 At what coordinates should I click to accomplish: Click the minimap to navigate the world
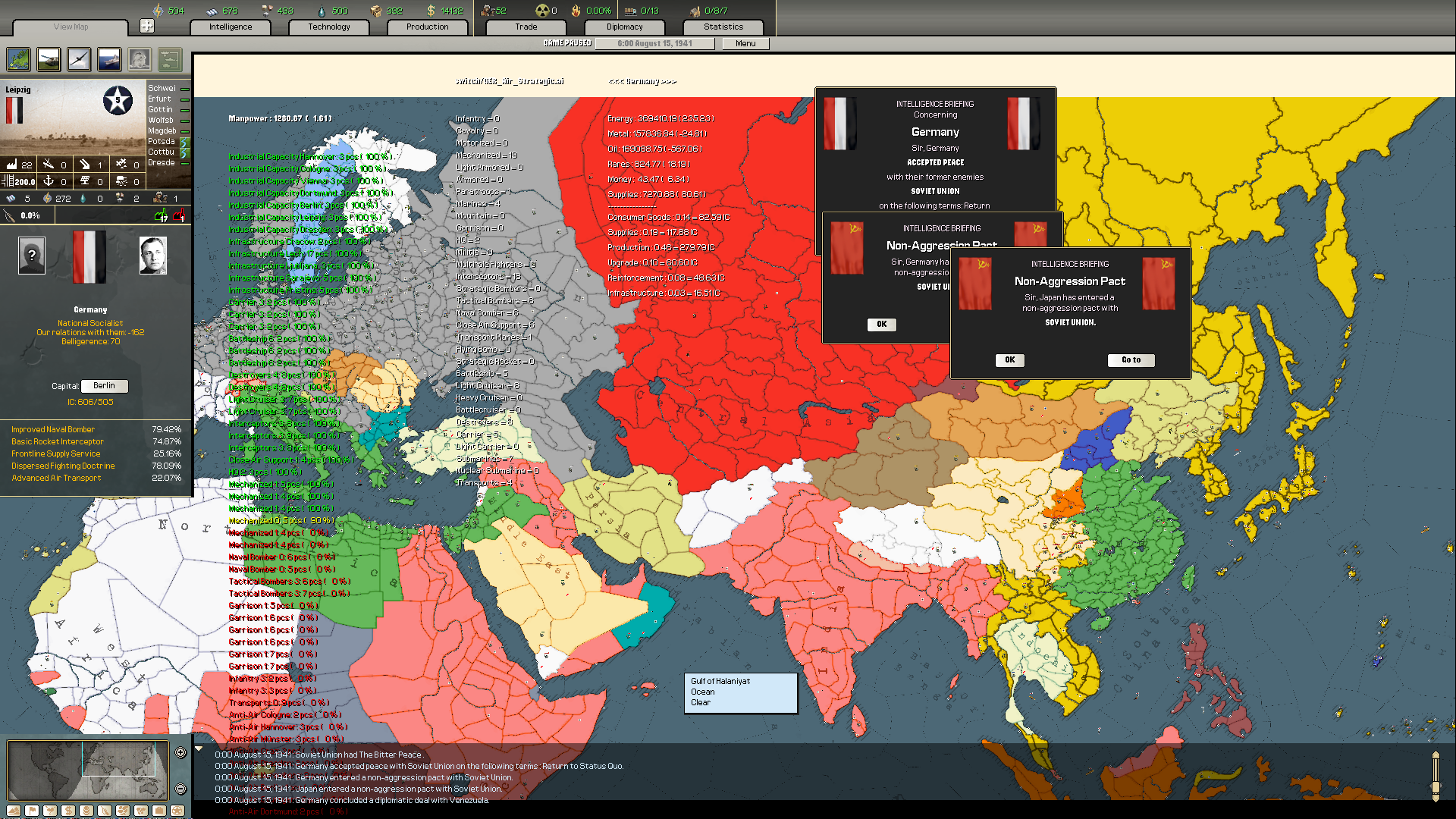point(87,770)
